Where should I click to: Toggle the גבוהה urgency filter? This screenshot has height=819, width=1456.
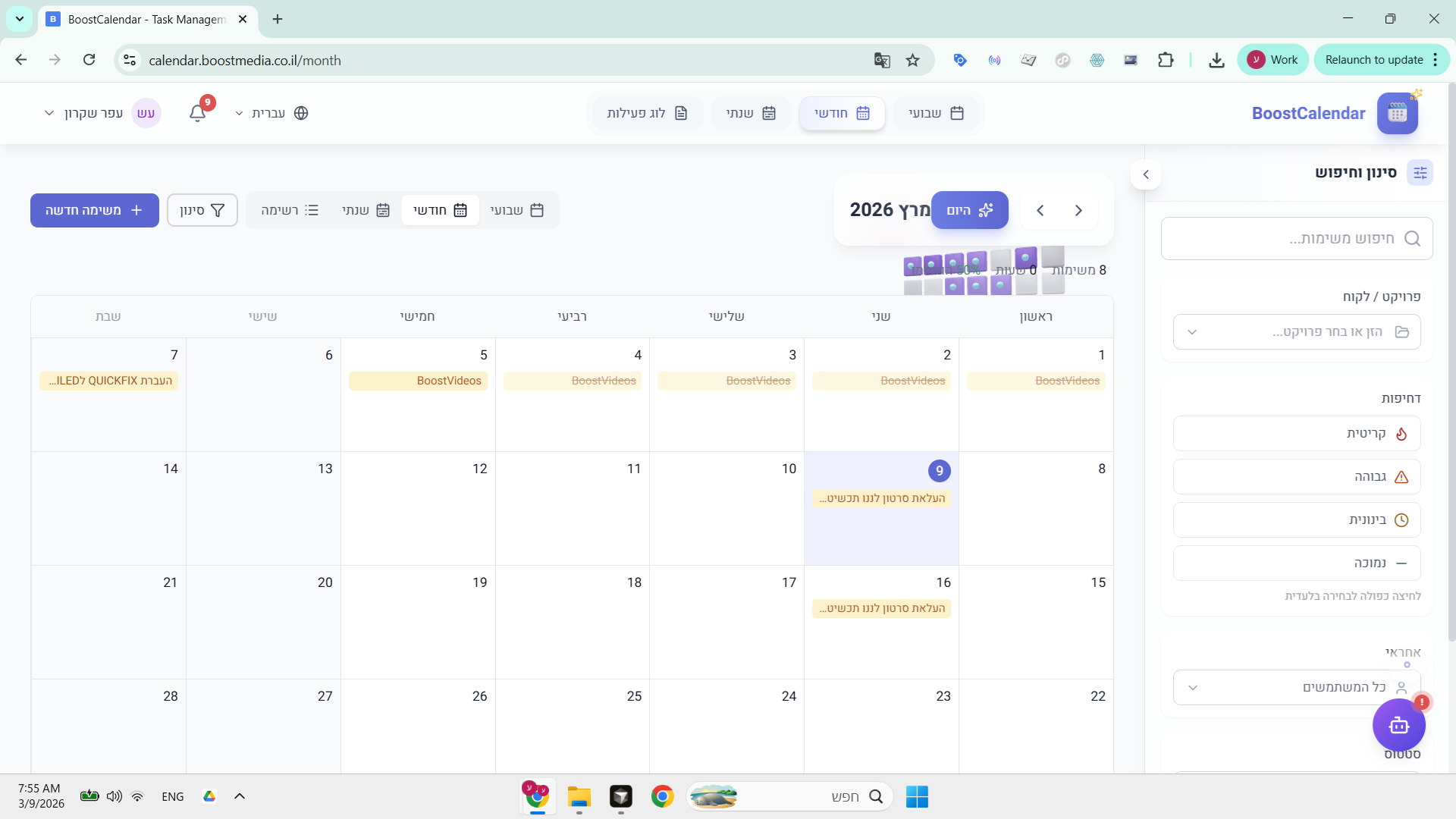click(x=1297, y=477)
